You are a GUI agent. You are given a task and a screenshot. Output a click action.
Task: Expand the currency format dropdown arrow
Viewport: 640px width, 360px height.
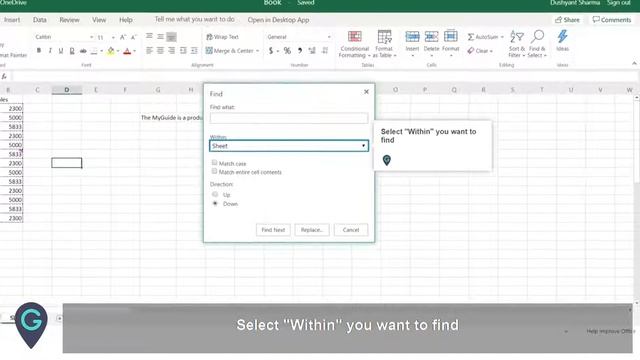pyautogui.click(x=278, y=51)
